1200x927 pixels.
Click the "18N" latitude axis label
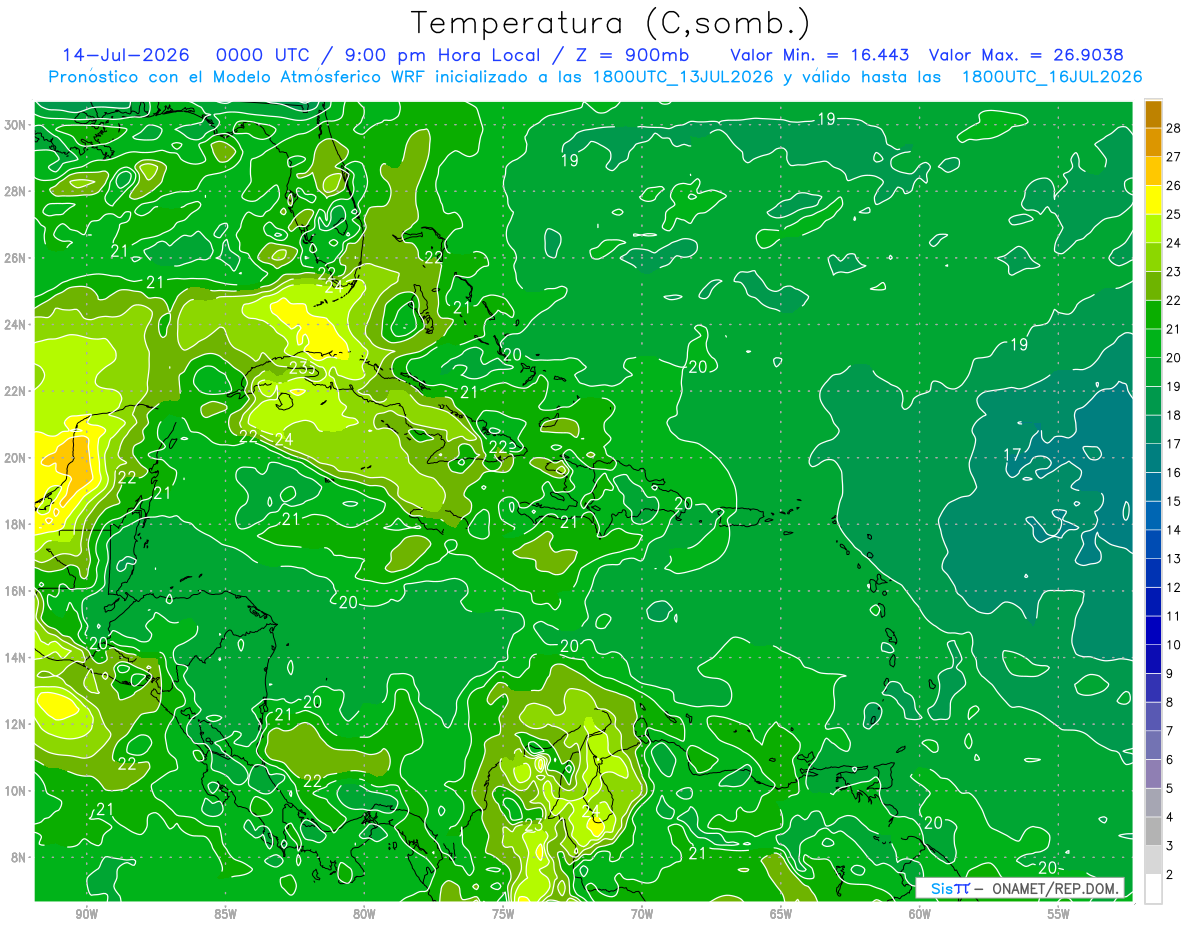(16, 524)
